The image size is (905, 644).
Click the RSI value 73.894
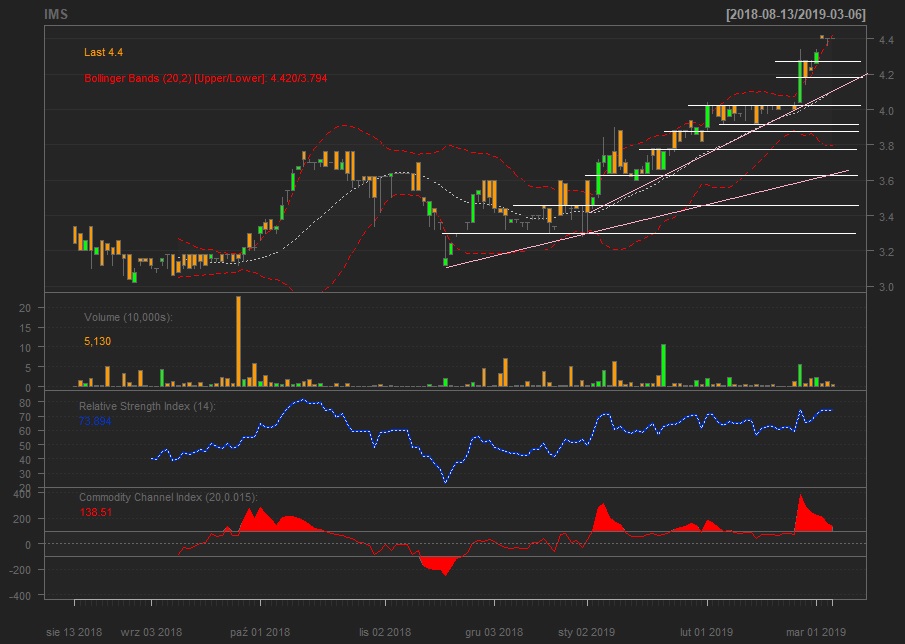[x=95, y=421]
